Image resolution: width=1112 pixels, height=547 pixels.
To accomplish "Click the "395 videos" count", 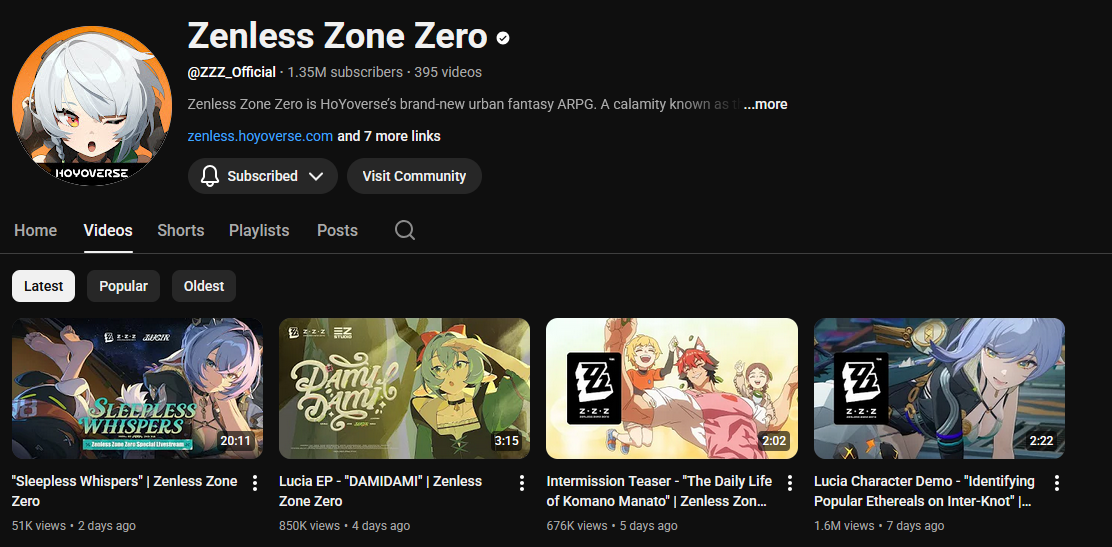I will coord(448,72).
